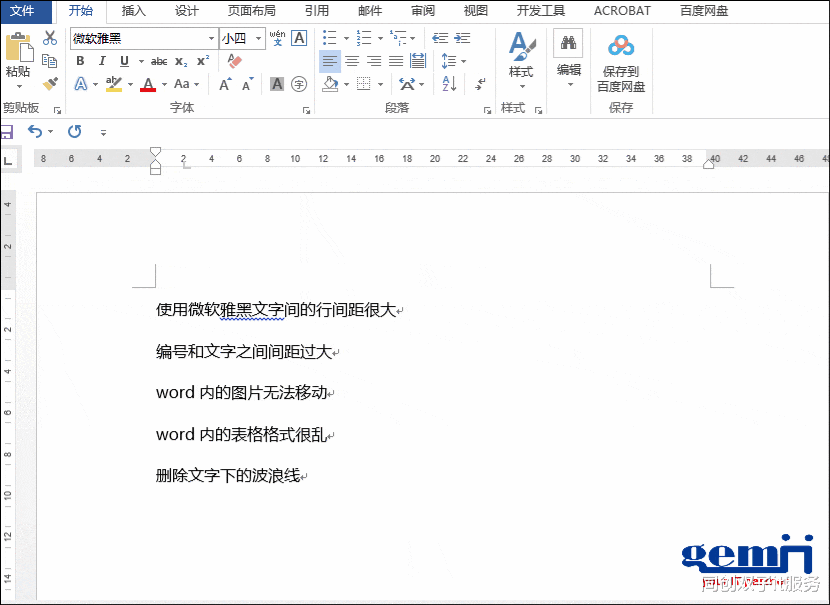
Task: Redo the last action
Action: (75, 131)
